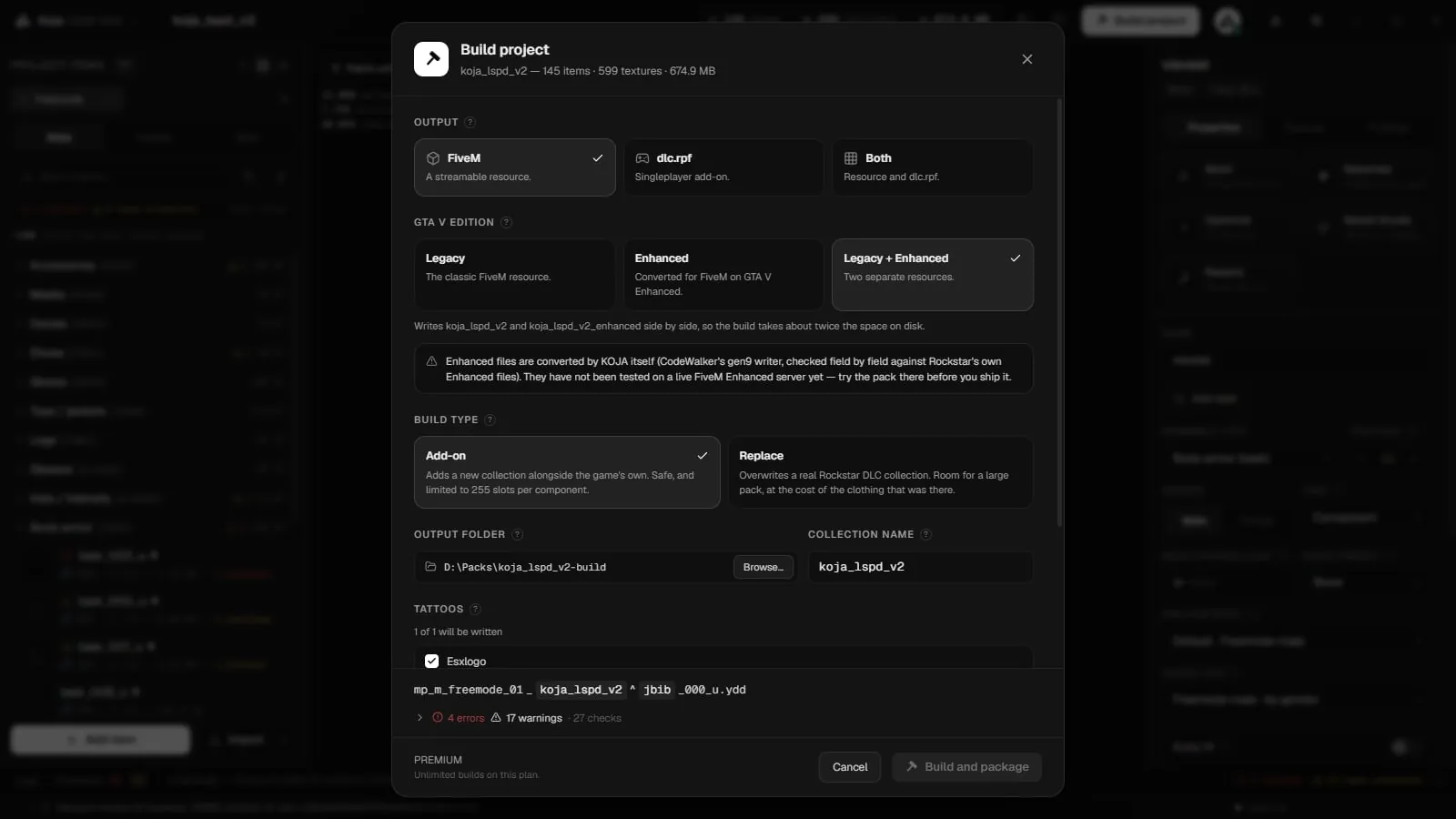
Task: Click the "jbib" chip in the filename preview
Action: point(657,690)
